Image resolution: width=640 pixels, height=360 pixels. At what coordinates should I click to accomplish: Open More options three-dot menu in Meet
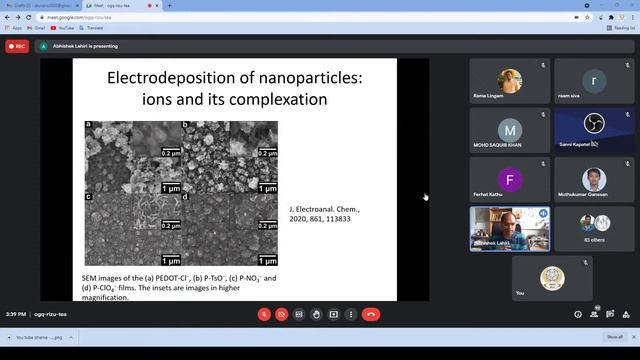tap(351, 314)
